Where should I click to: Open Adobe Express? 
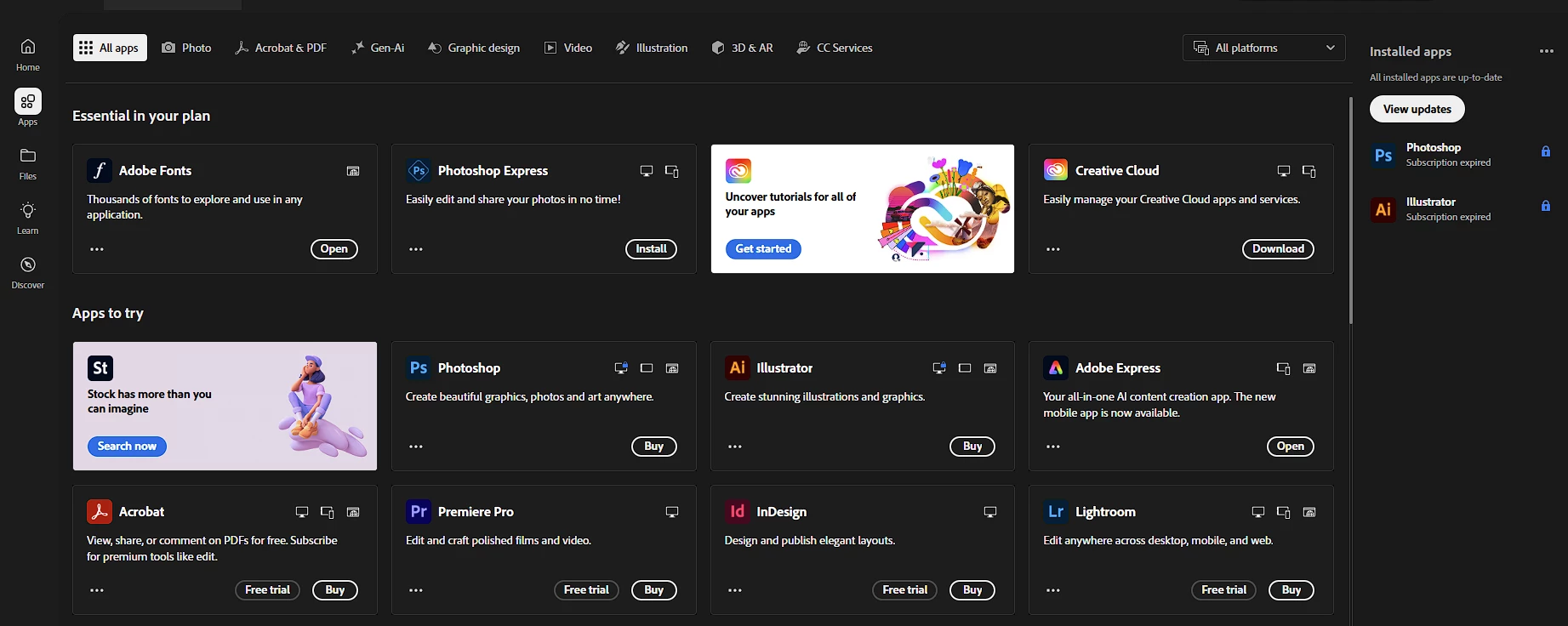(1291, 447)
